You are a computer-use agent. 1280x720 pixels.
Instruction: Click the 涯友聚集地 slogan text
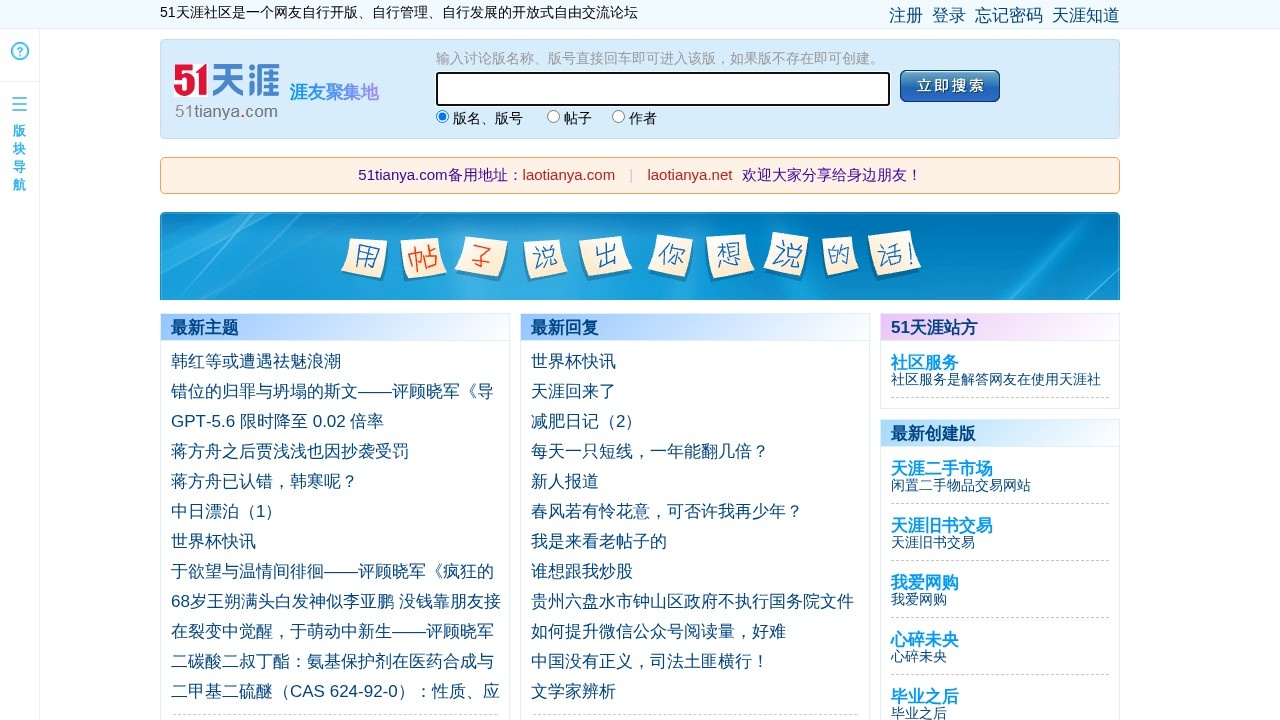[334, 93]
